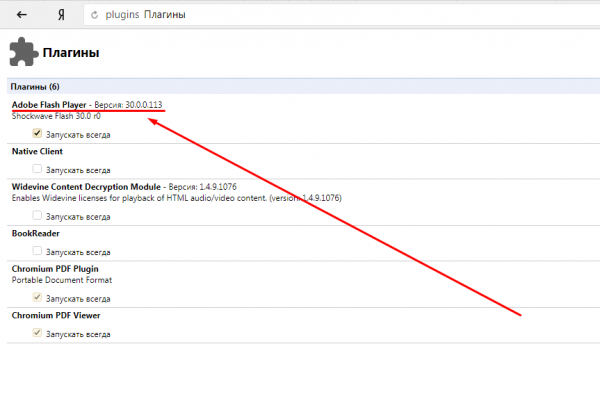
Task: Click the puzzle piece Плагины icon
Action: [x=24, y=52]
